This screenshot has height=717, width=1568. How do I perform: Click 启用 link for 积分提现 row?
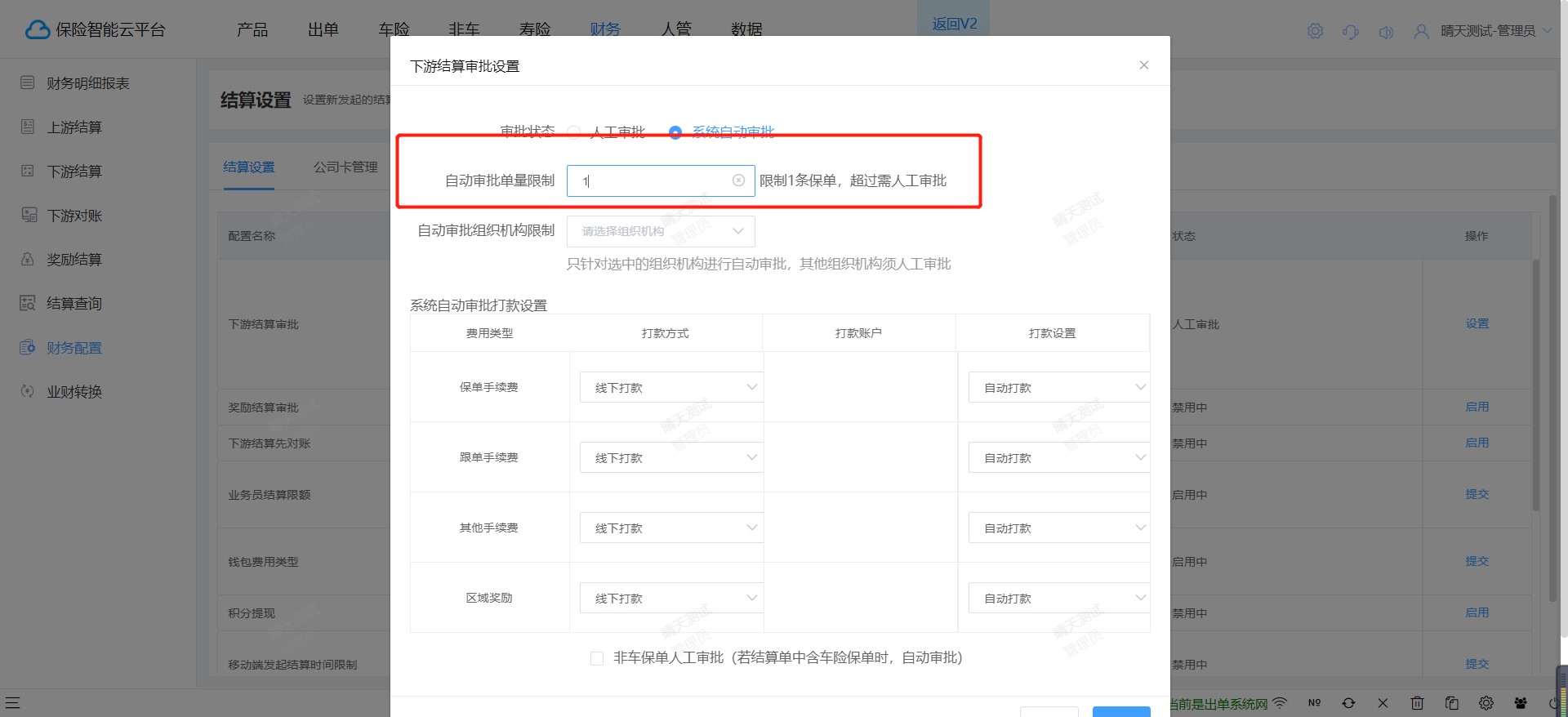(x=1477, y=612)
